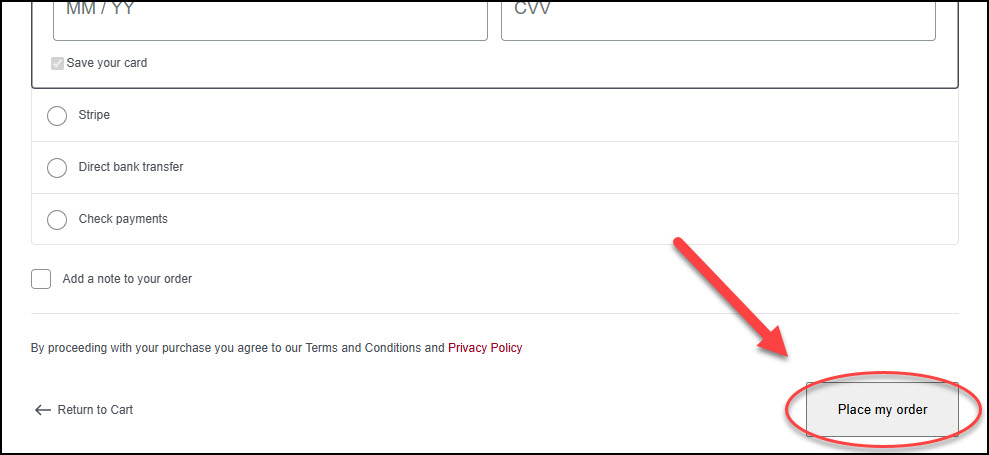Click the 'Check payments' label text
The width and height of the screenshot is (989, 455).
123,219
